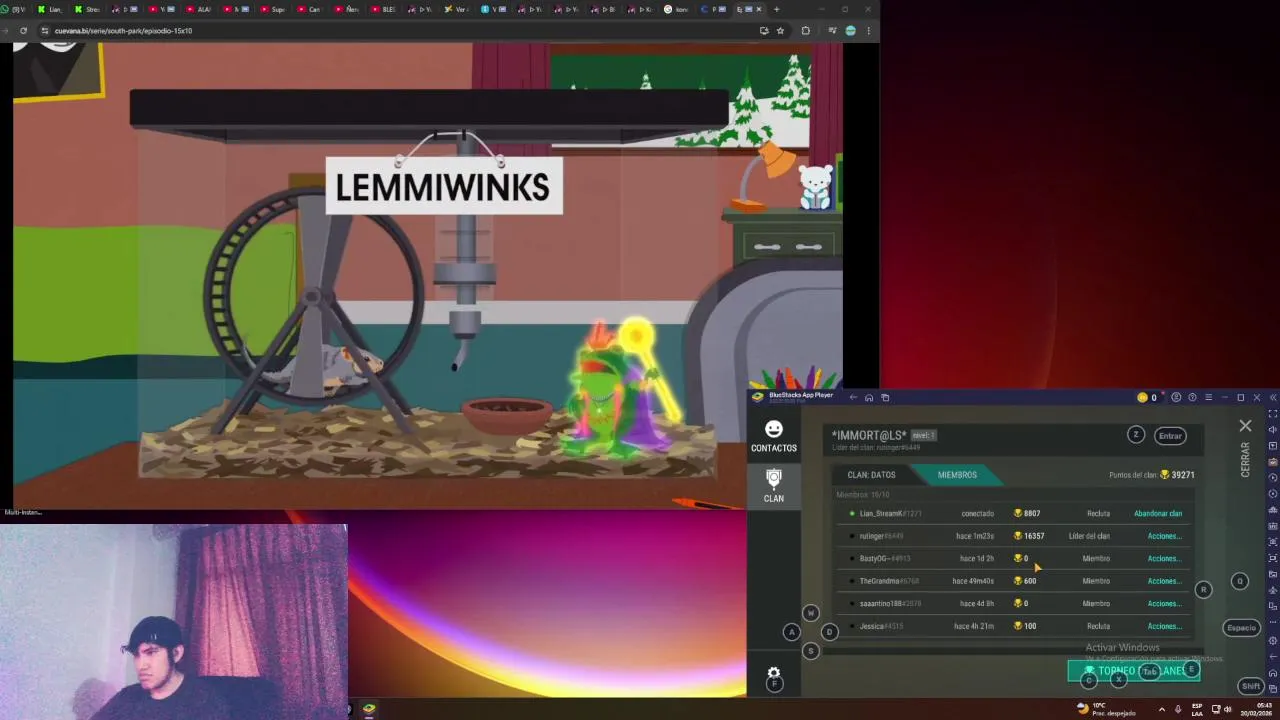
Task: Bookmark this page with the star icon
Action: pos(780,30)
